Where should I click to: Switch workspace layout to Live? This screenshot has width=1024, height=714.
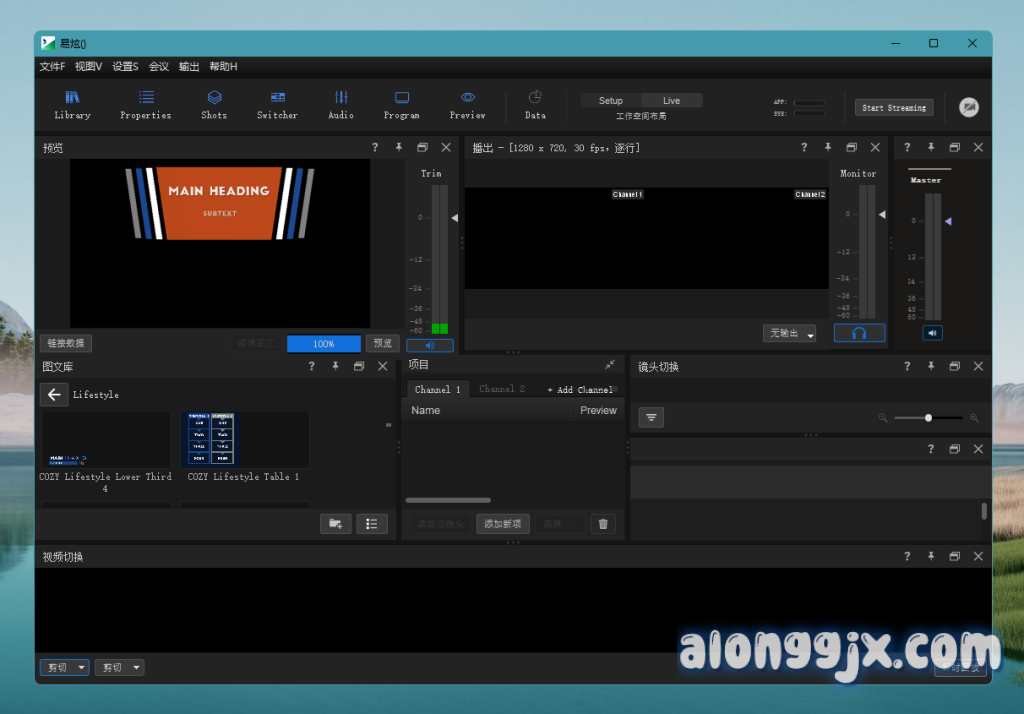point(671,101)
